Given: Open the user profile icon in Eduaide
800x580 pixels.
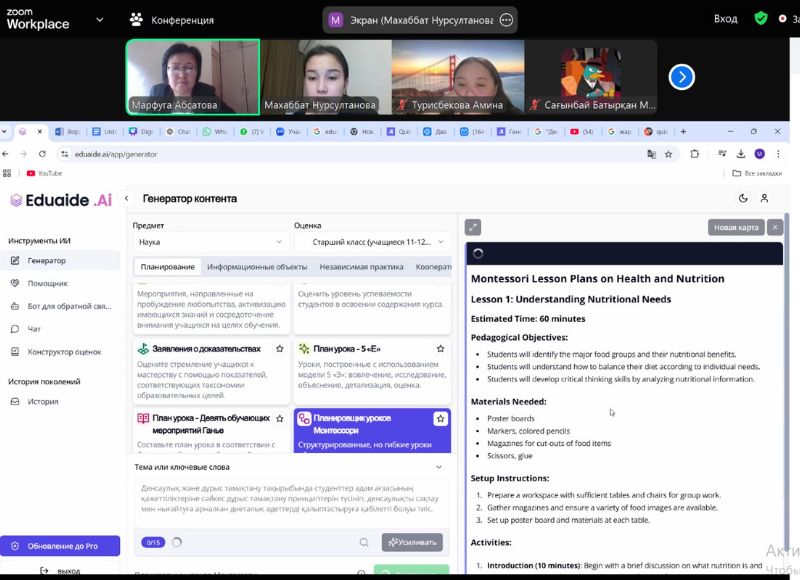Looking at the screenshot, I should pyautogui.click(x=765, y=199).
